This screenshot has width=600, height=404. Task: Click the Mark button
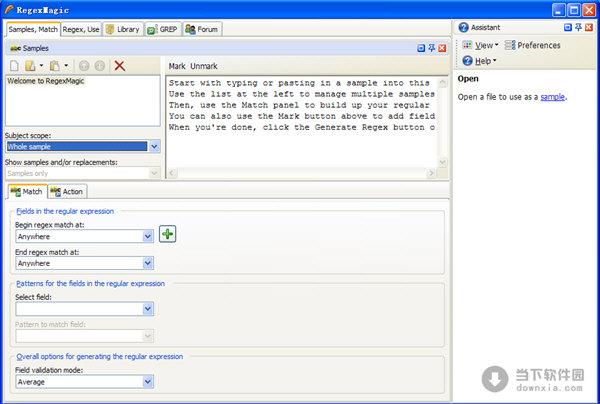(177, 66)
